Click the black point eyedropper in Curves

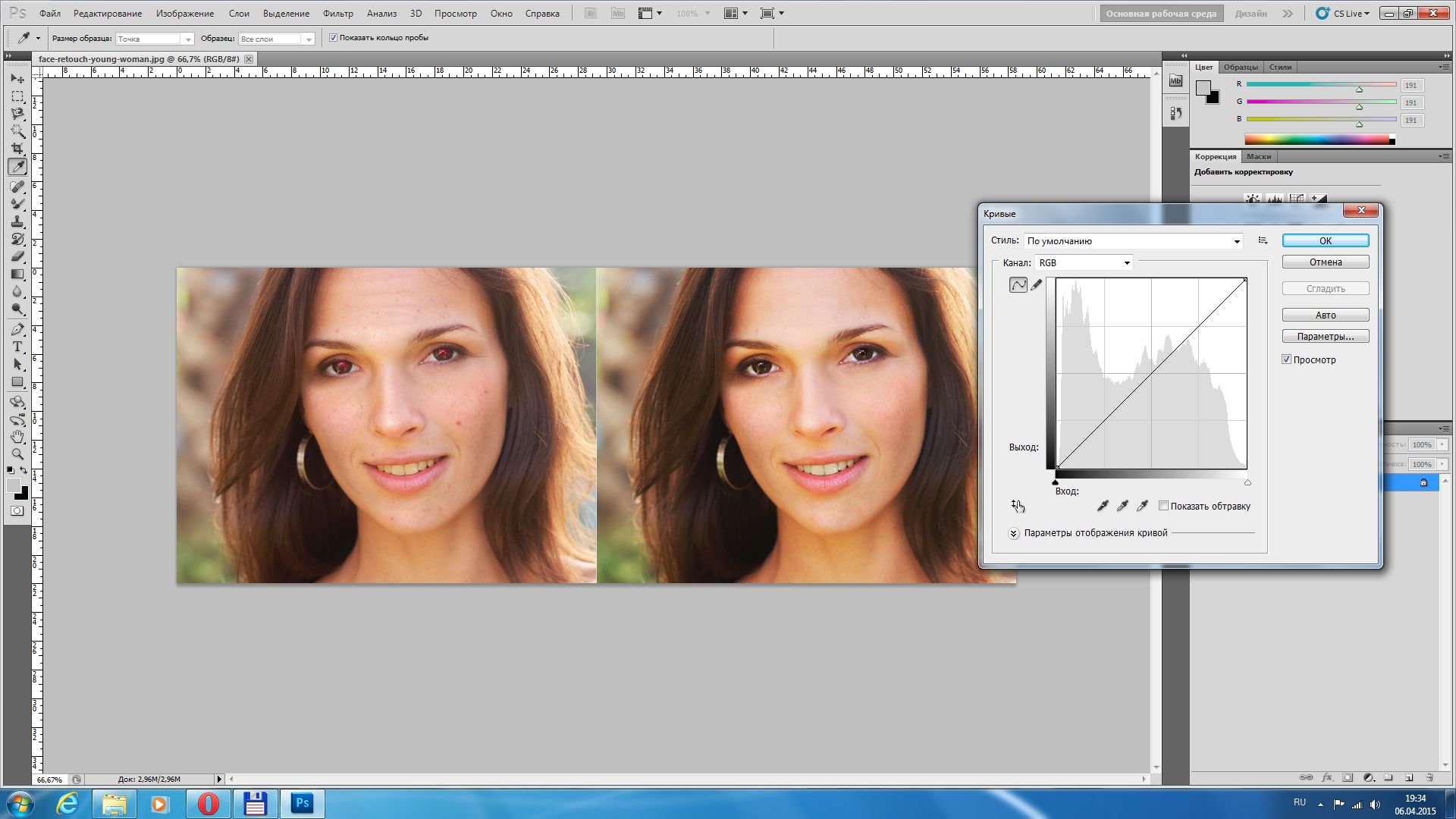tap(1103, 506)
